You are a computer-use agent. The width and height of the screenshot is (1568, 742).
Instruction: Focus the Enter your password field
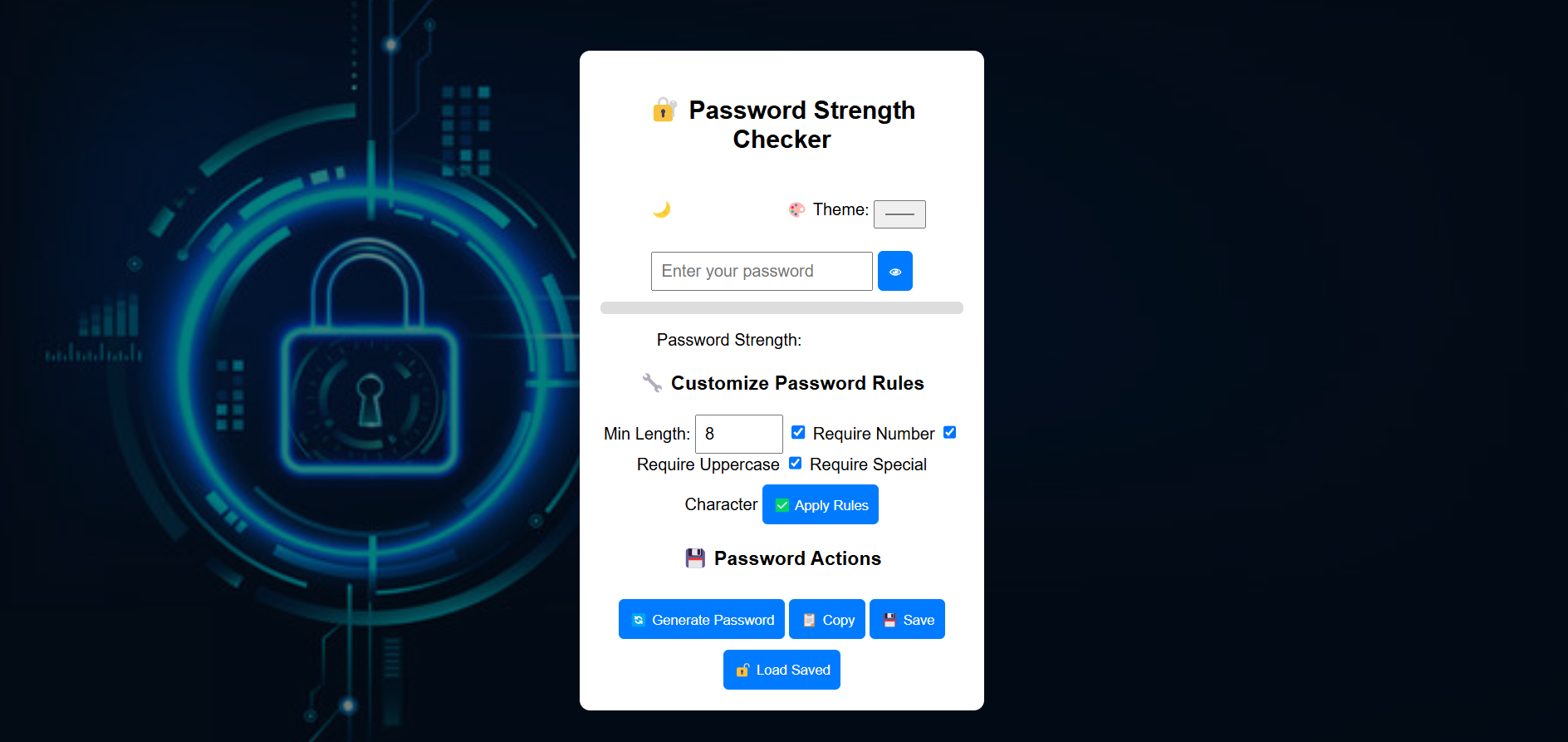(x=762, y=271)
